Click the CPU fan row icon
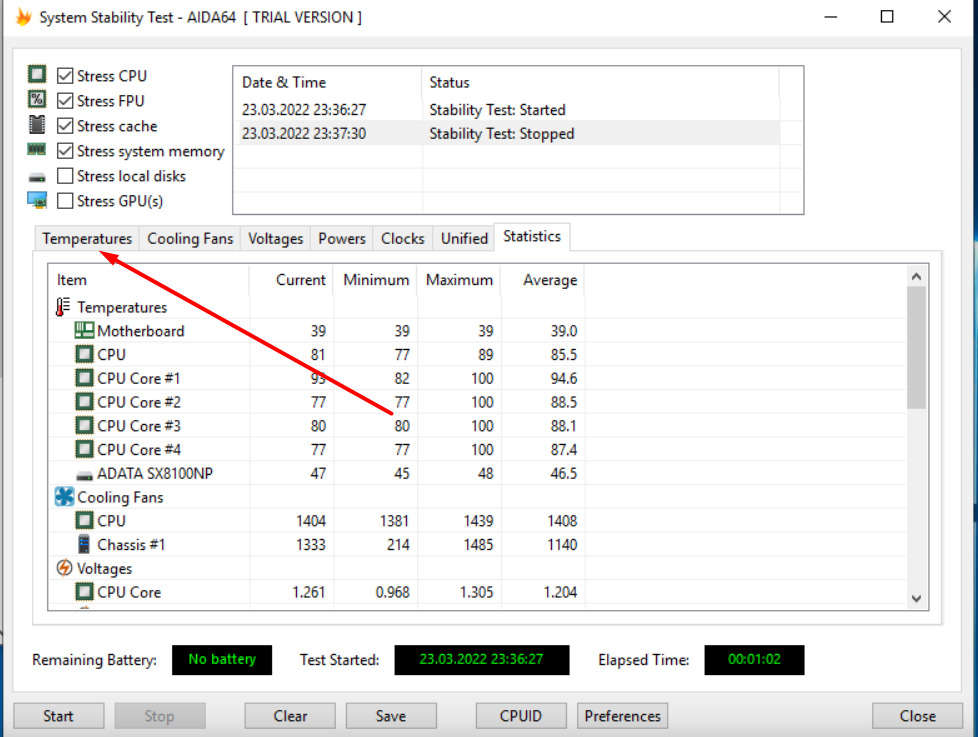Image resolution: width=978 pixels, height=737 pixels. pos(84,520)
